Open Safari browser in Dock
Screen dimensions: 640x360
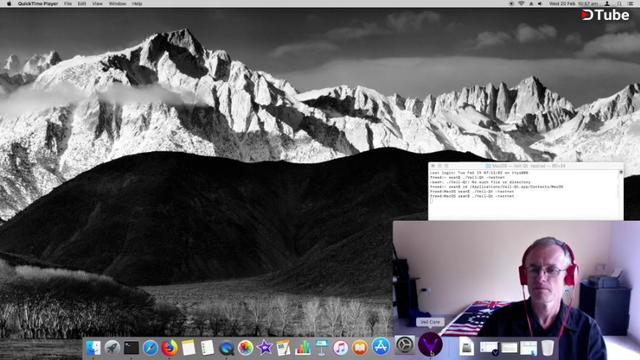(150, 348)
